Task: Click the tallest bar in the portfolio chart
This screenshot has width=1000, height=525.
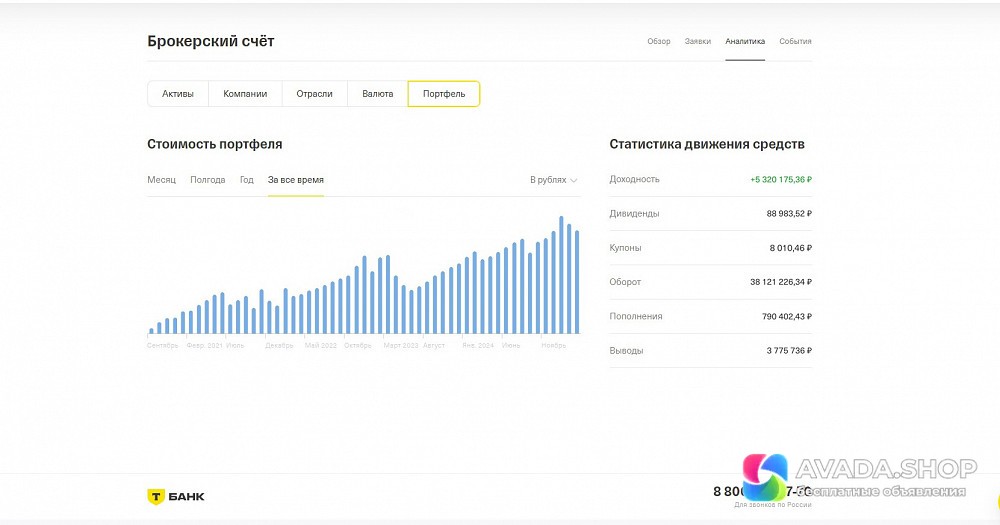Action: [561, 276]
